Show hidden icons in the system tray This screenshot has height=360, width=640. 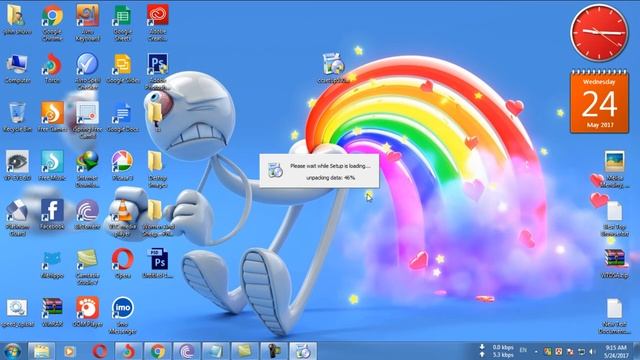tap(536, 351)
